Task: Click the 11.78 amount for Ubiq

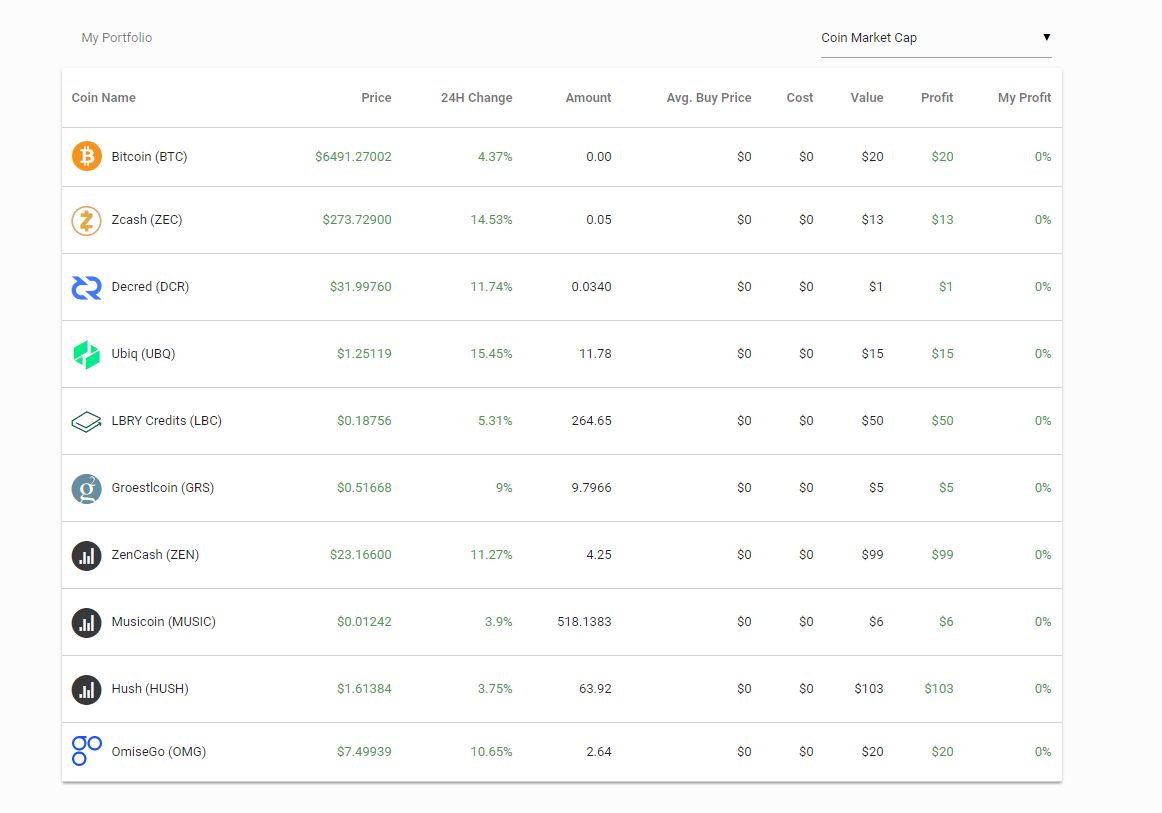Action: pyautogui.click(x=595, y=354)
